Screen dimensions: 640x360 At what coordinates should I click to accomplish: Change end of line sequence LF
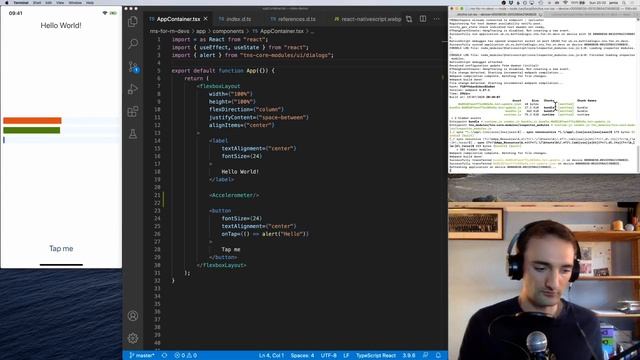[x=346, y=356]
